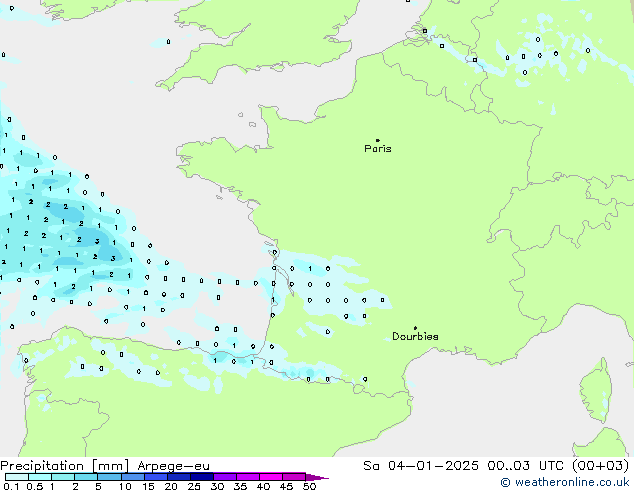Select the 2–5 mm legend color swatch

(x=86, y=477)
